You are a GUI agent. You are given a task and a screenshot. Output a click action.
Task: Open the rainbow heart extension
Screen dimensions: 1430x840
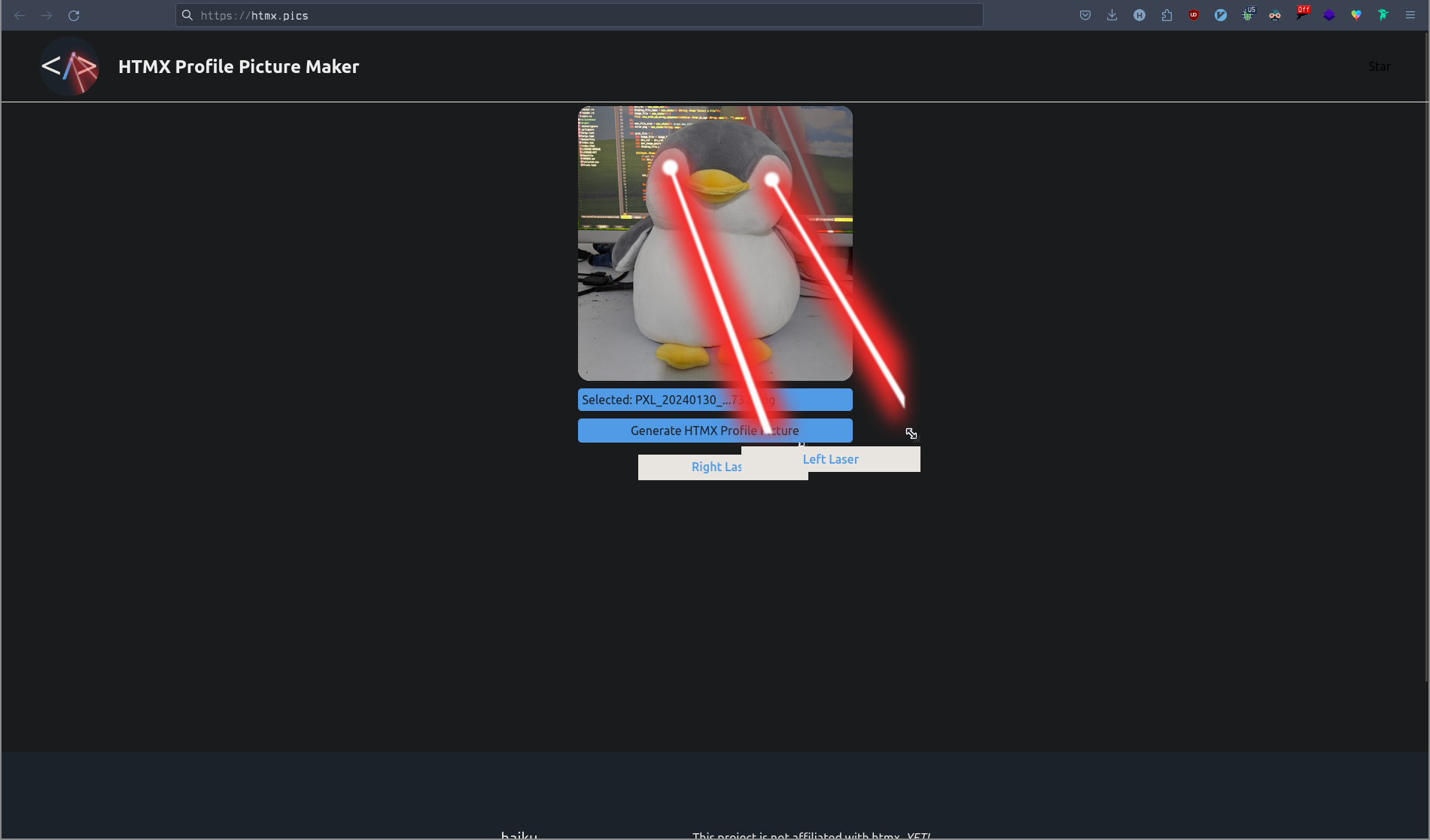(x=1356, y=15)
